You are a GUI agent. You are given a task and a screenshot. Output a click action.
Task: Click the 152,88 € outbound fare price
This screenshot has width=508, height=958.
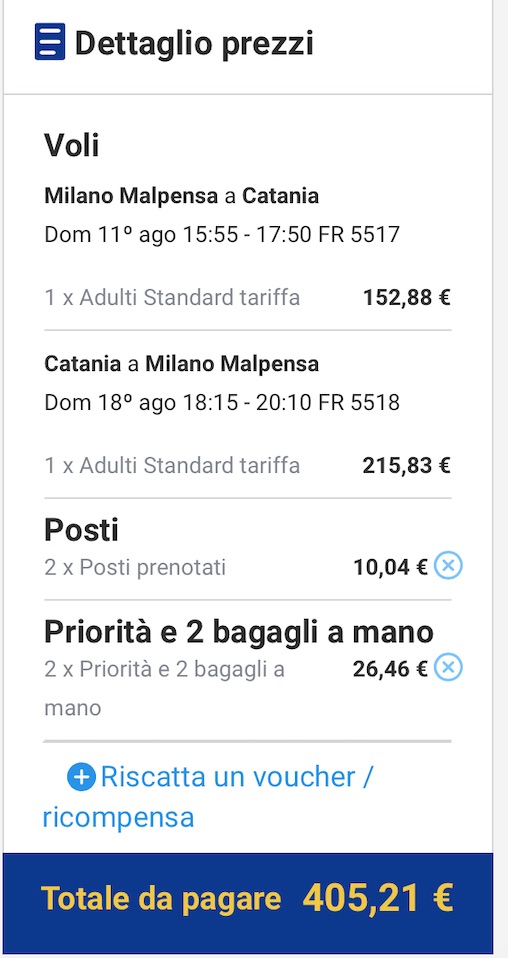pos(407,298)
